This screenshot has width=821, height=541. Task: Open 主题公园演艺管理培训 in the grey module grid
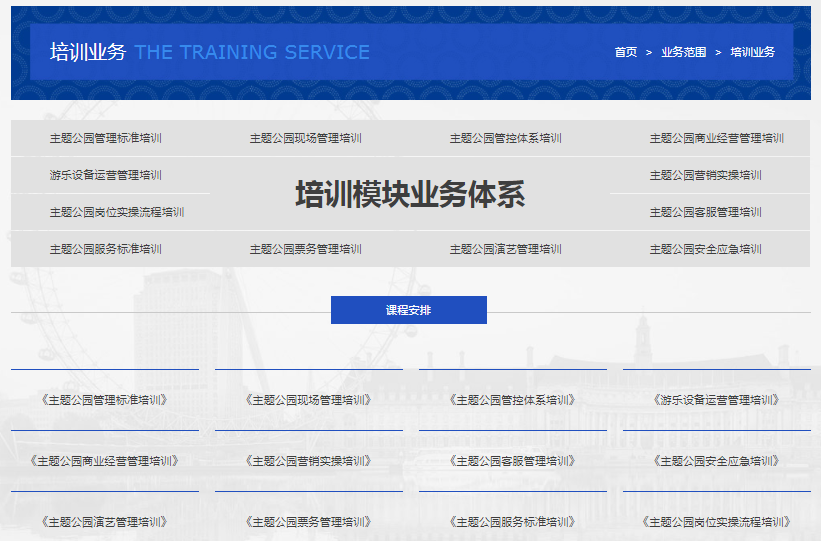click(506, 249)
